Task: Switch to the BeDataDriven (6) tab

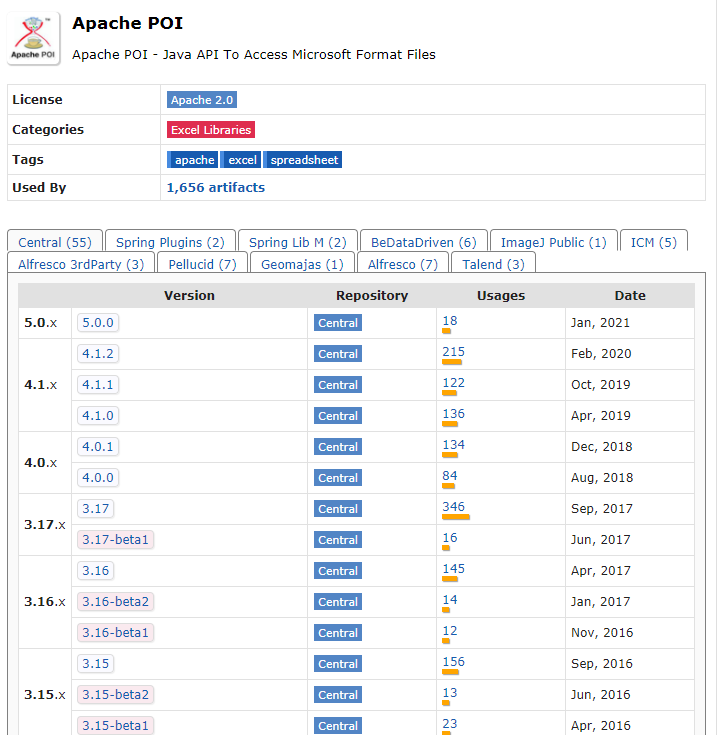Action: (424, 242)
